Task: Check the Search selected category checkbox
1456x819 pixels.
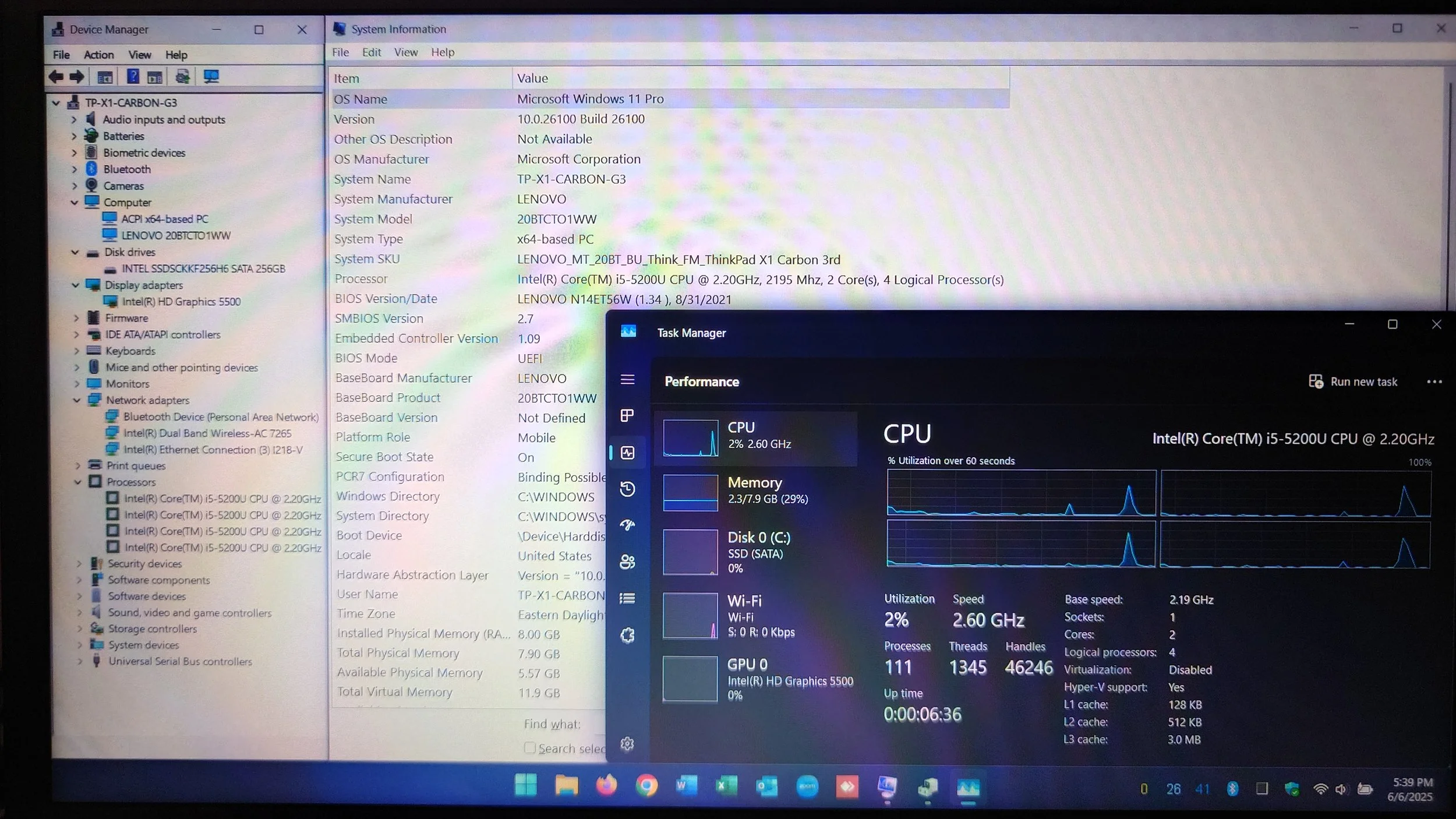Action: tap(529, 748)
